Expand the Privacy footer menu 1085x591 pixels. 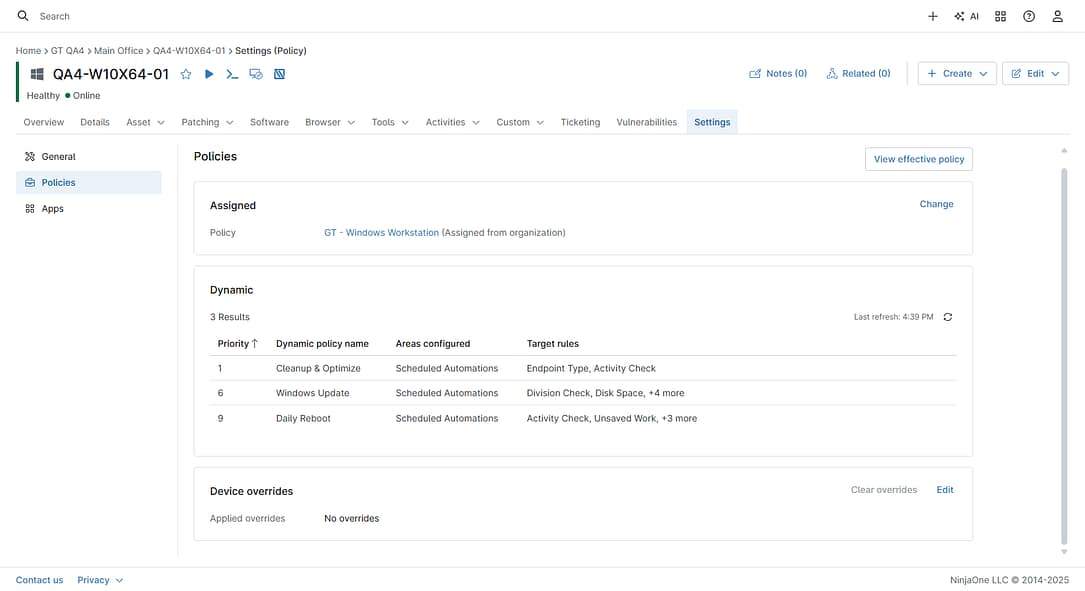(x=100, y=580)
